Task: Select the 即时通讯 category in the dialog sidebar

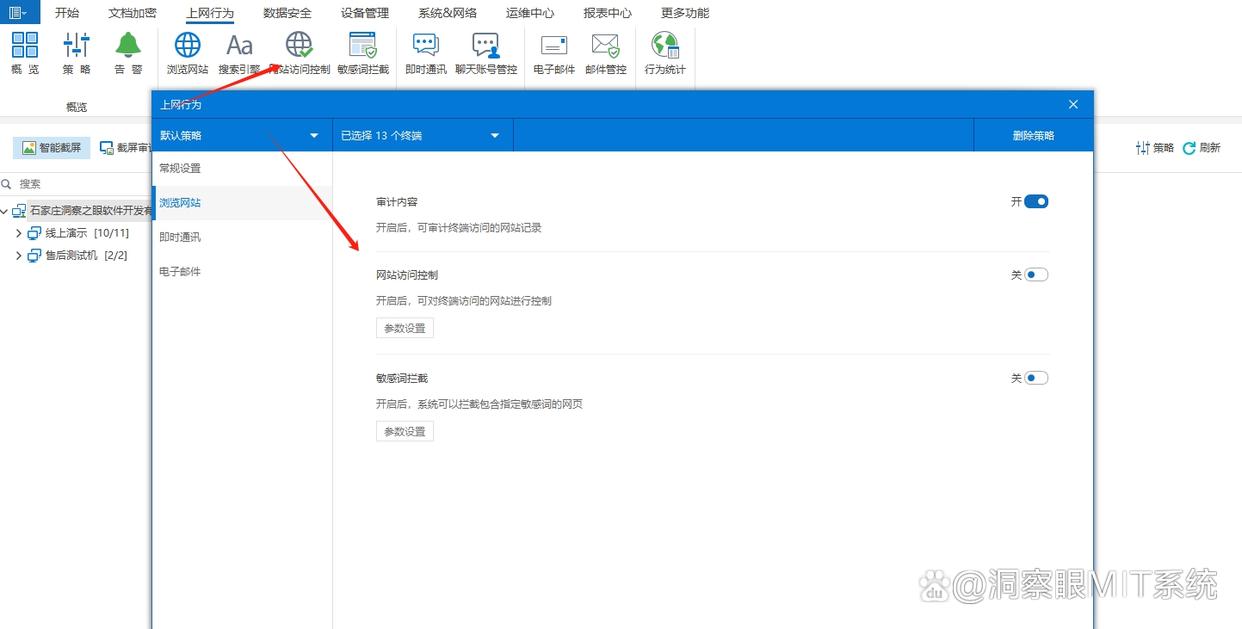Action: [182, 237]
